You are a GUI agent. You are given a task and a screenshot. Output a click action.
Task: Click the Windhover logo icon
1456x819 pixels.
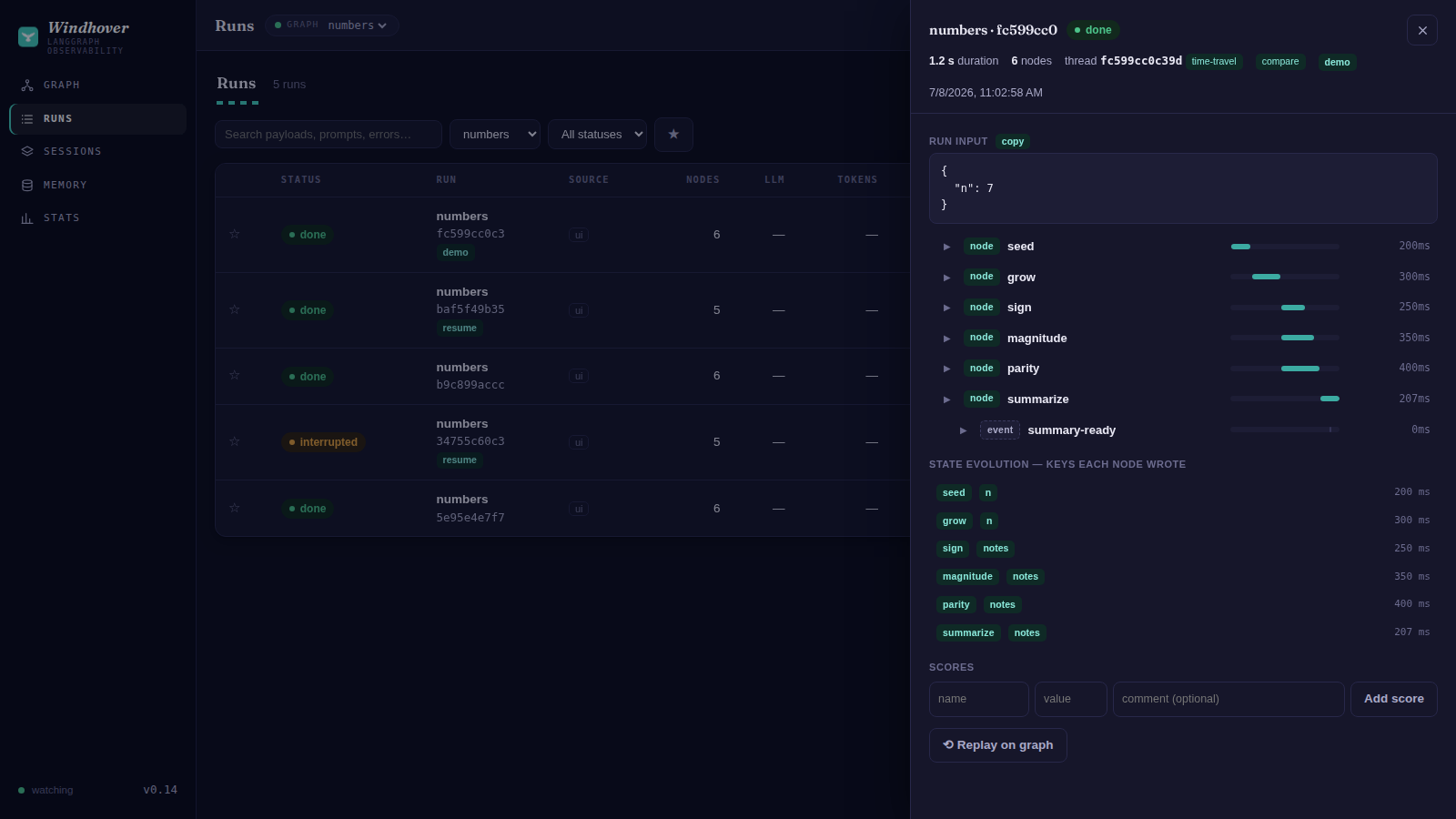pos(28,36)
